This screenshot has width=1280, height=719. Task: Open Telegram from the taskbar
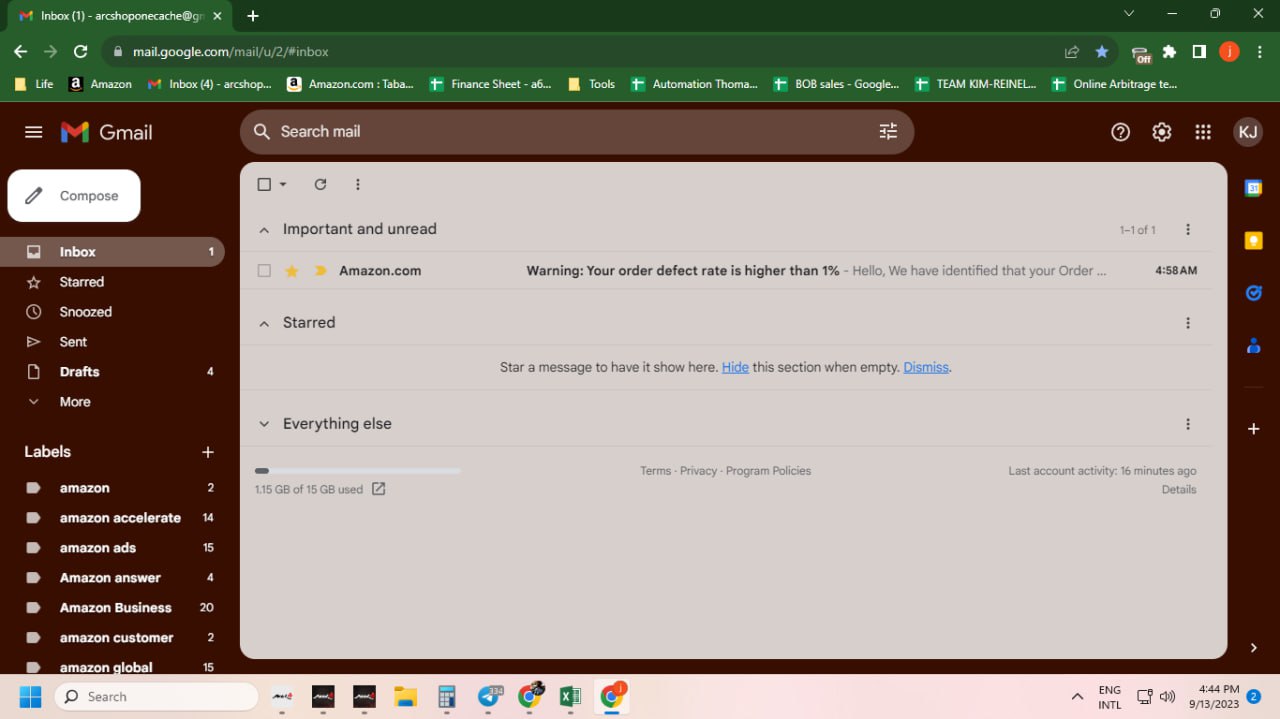click(489, 696)
